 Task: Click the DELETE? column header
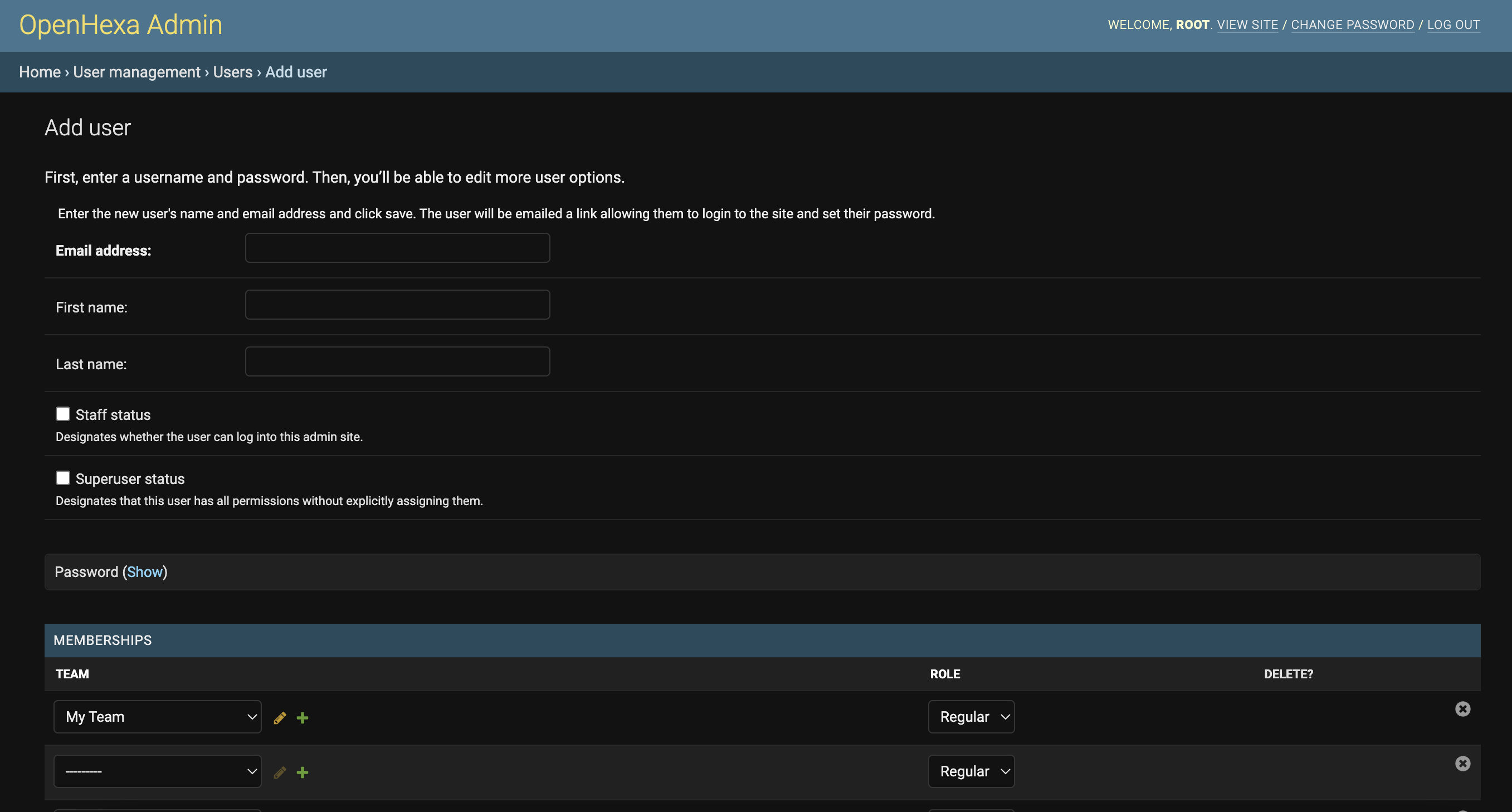pos(1289,674)
